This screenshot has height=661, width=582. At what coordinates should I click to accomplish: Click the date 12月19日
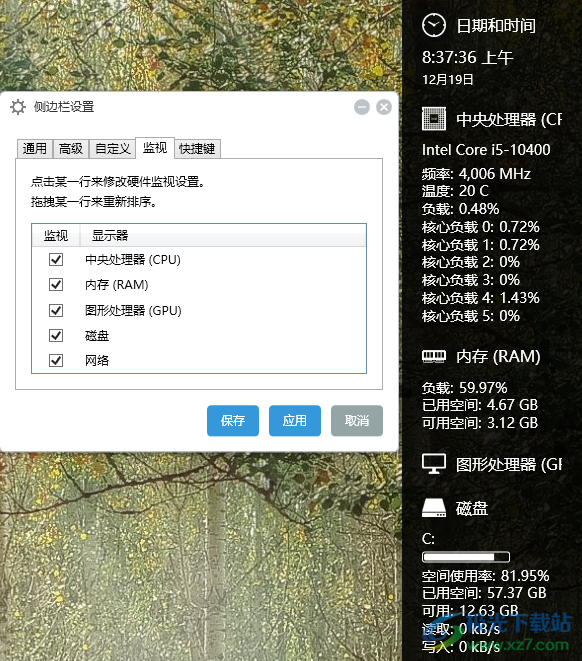coord(448,79)
